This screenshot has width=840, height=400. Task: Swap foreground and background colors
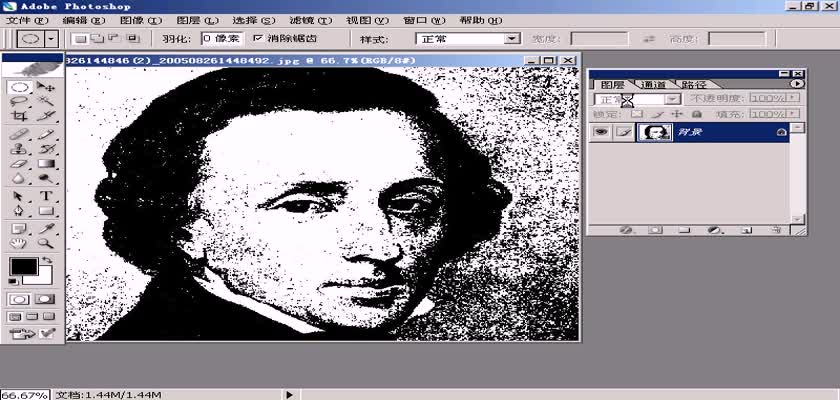(x=48, y=261)
